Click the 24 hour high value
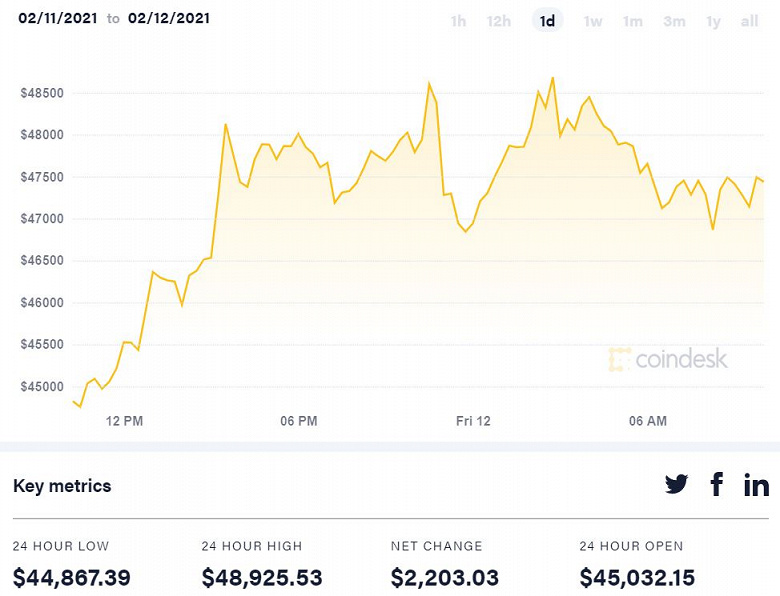The height and width of the screenshot is (596, 780). point(260,577)
